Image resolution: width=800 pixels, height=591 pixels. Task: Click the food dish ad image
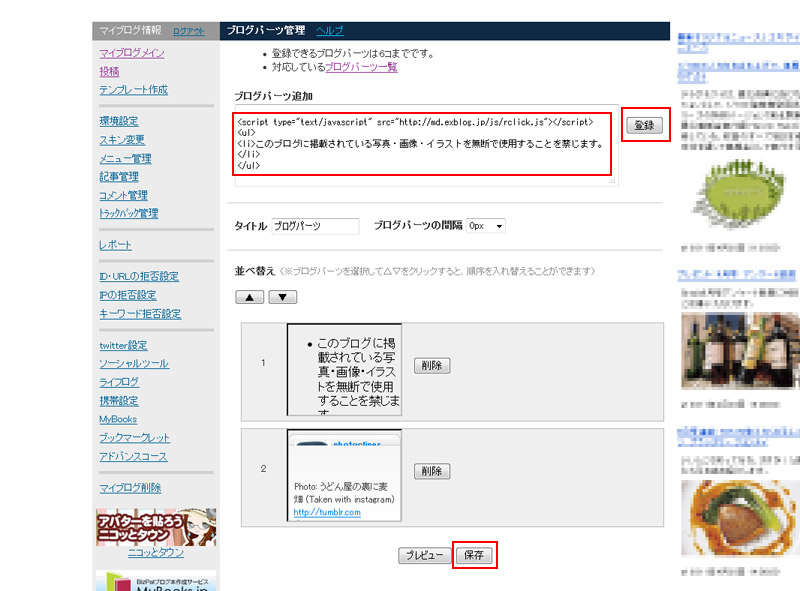click(740, 518)
